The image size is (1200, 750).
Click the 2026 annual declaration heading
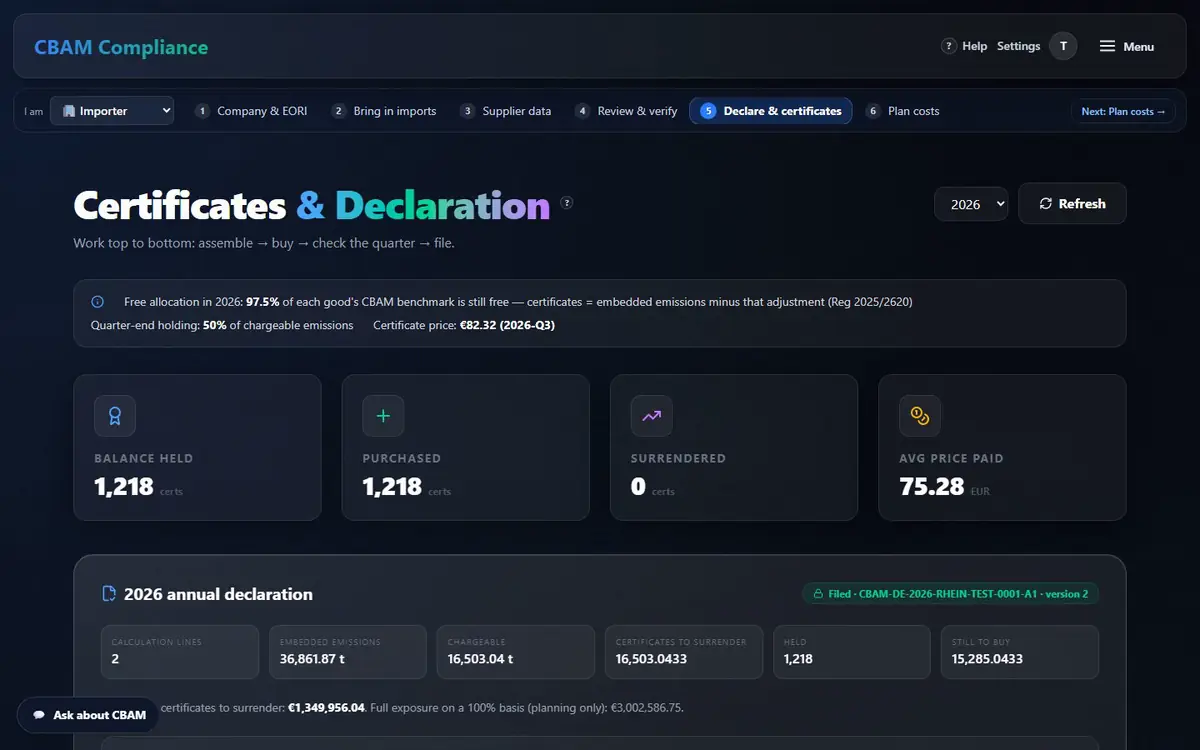click(x=218, y=594)
